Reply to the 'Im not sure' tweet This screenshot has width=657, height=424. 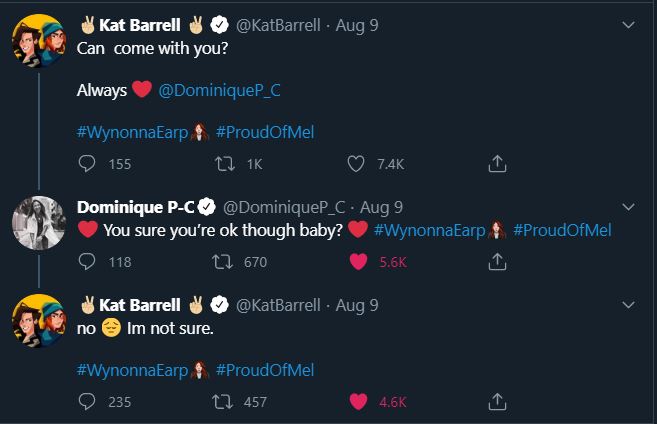tap(85, 402)
